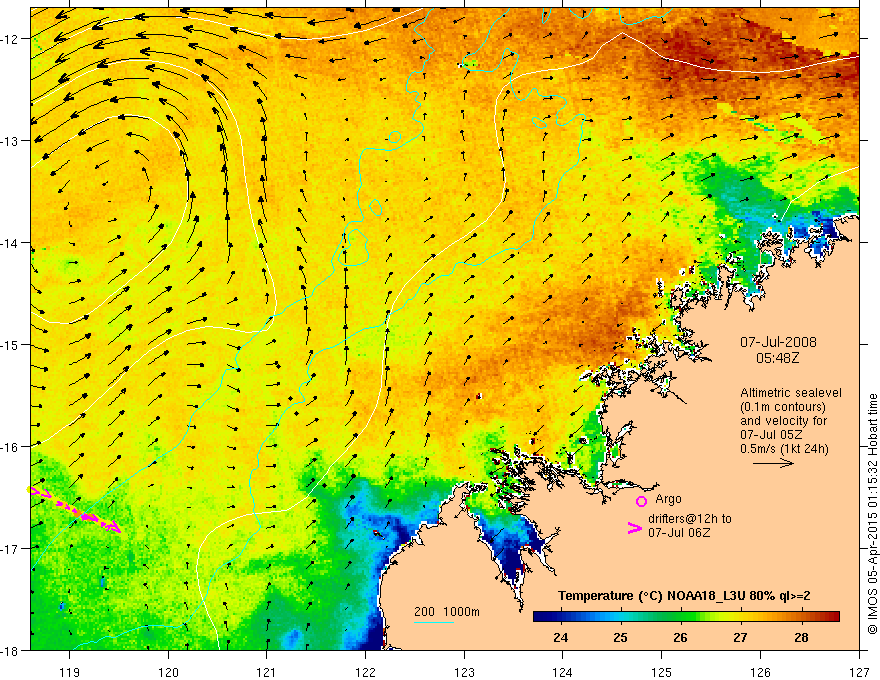Click the 'and velocity for' legend text
880x680 pixels.
point(783,421)
